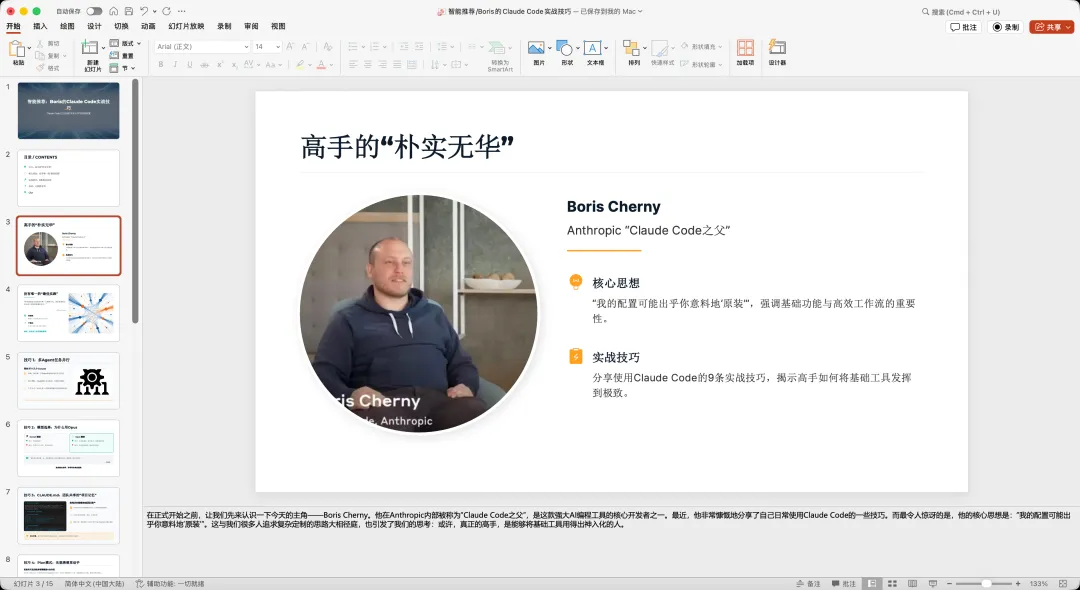Expand the 新建幻灯片 layout dropdown arrow
The width and height of the screenshot is (1080, 590).
103,48
